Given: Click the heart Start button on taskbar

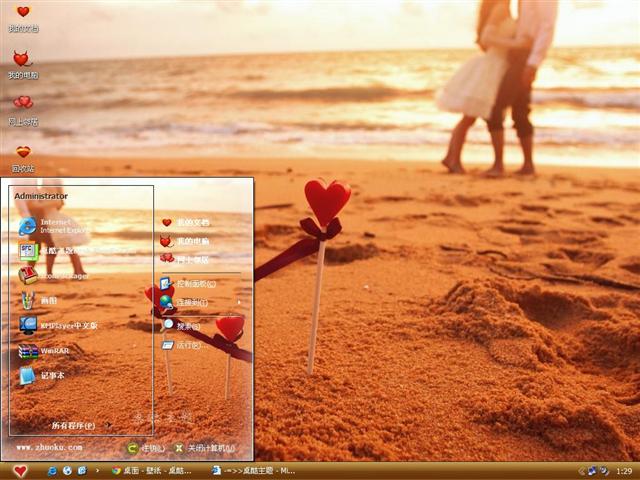Looking at the screenshot, I should pyautogui.click(x=20, y=471).
